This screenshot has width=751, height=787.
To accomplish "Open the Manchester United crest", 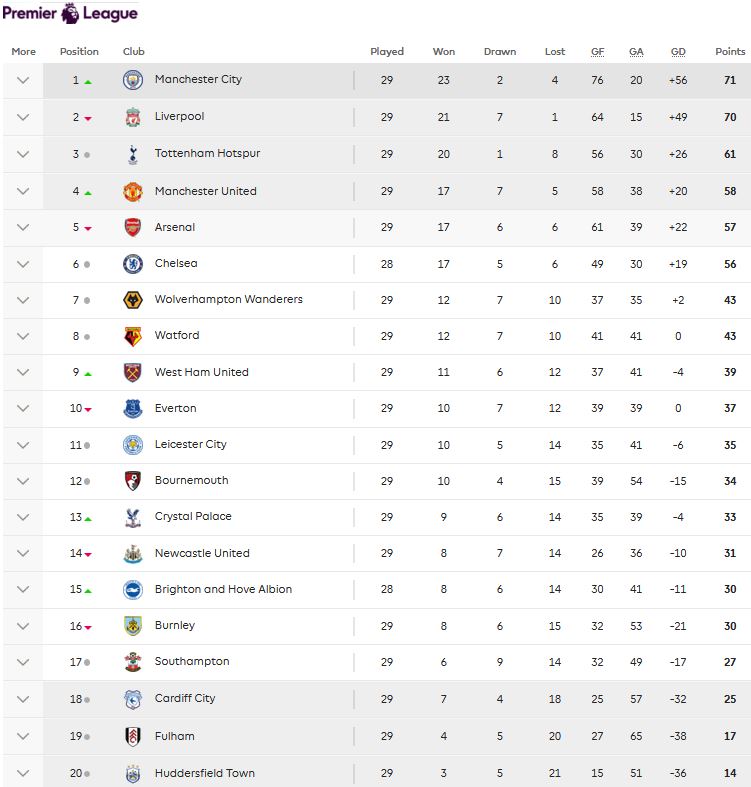I will [x=133, y=192].
